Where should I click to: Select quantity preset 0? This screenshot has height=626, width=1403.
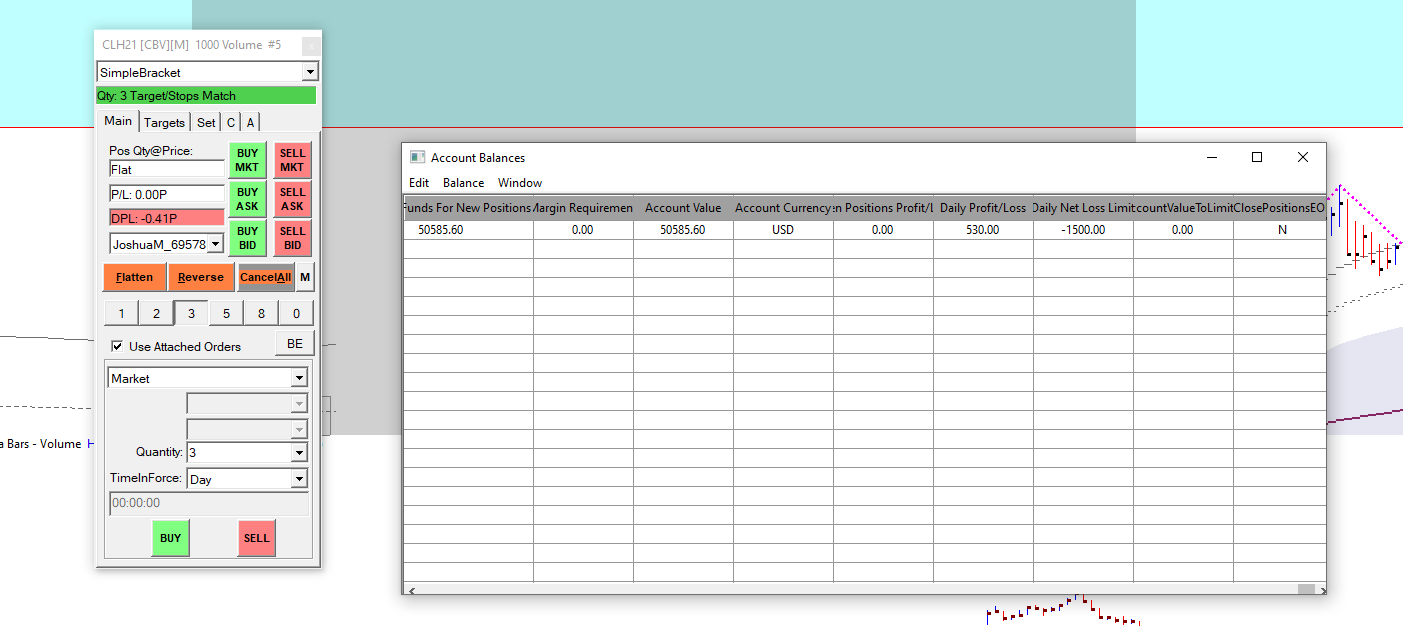pos(296,314)
